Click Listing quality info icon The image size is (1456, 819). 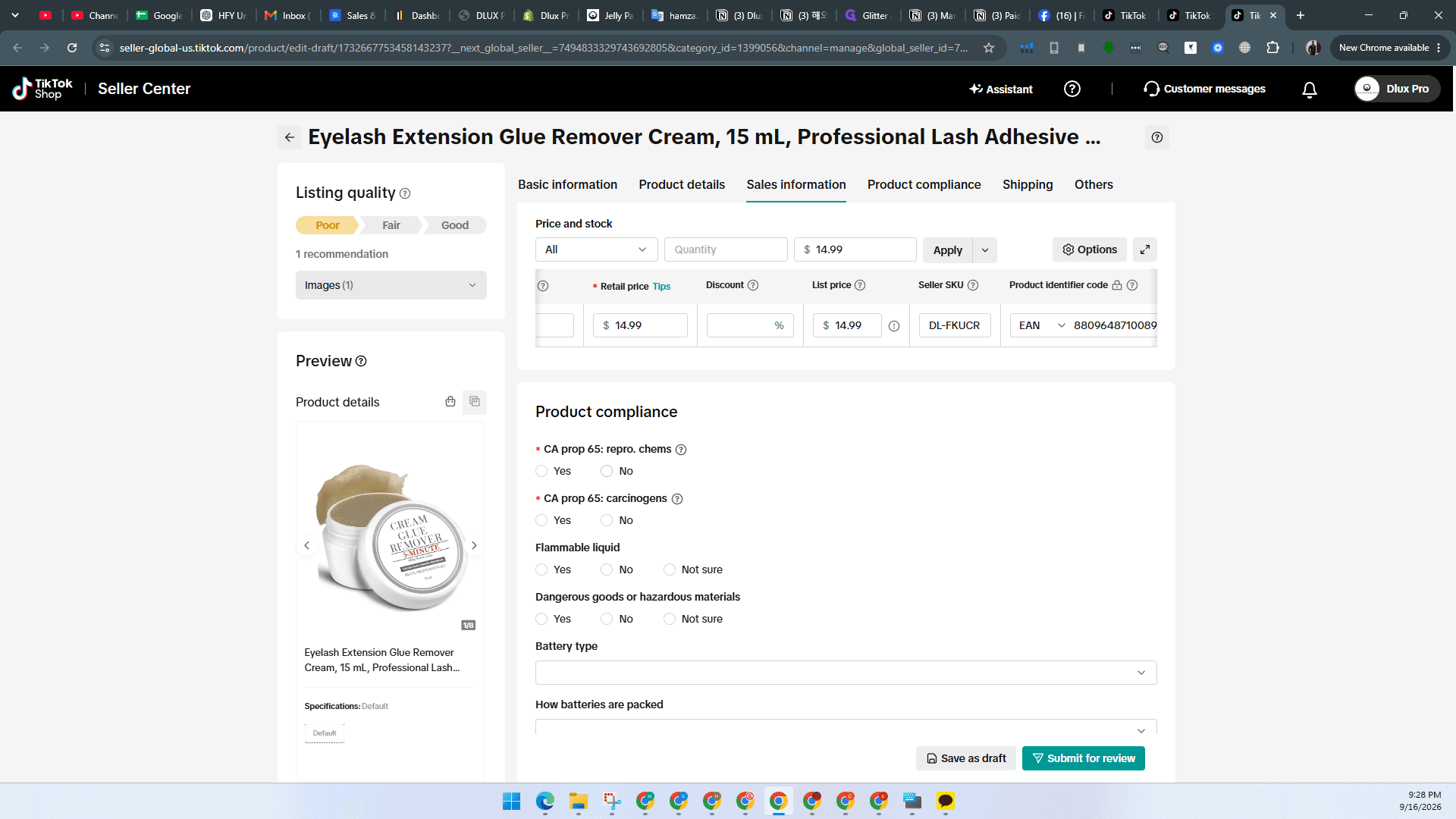coord(405,193)
